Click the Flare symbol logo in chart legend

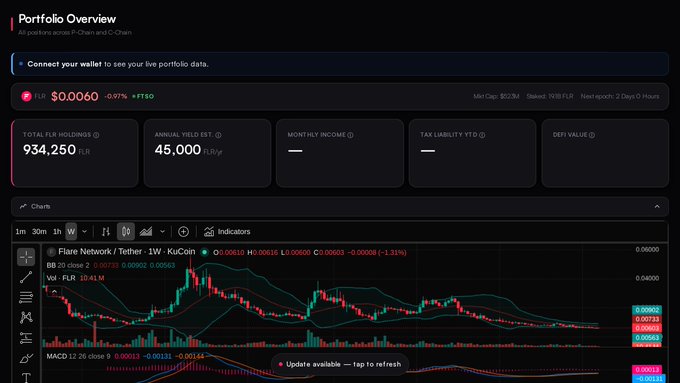[x=51, y=252]
